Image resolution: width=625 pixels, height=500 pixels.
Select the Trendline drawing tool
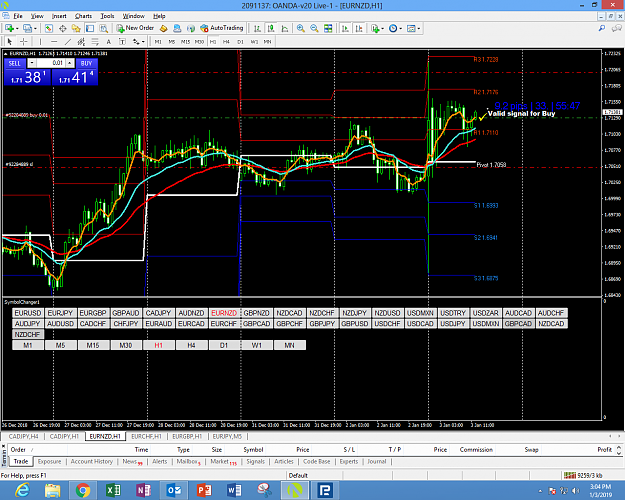point(68,41)
